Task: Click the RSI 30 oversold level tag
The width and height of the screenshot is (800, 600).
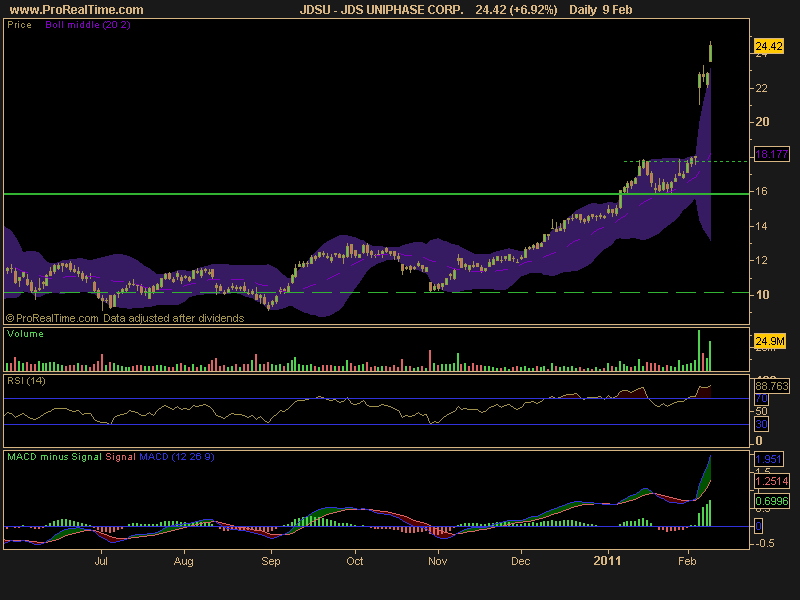Action: tap(761, 424)
